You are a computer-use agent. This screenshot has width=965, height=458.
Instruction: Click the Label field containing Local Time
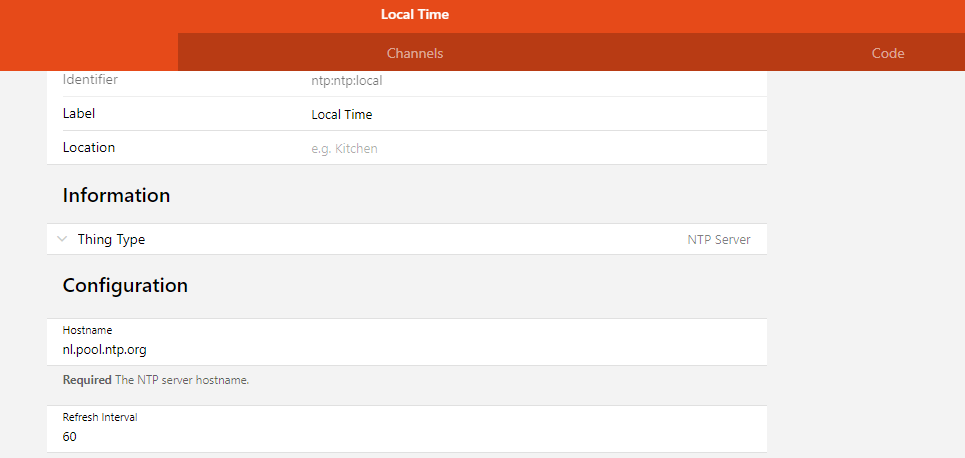point(342,114)
